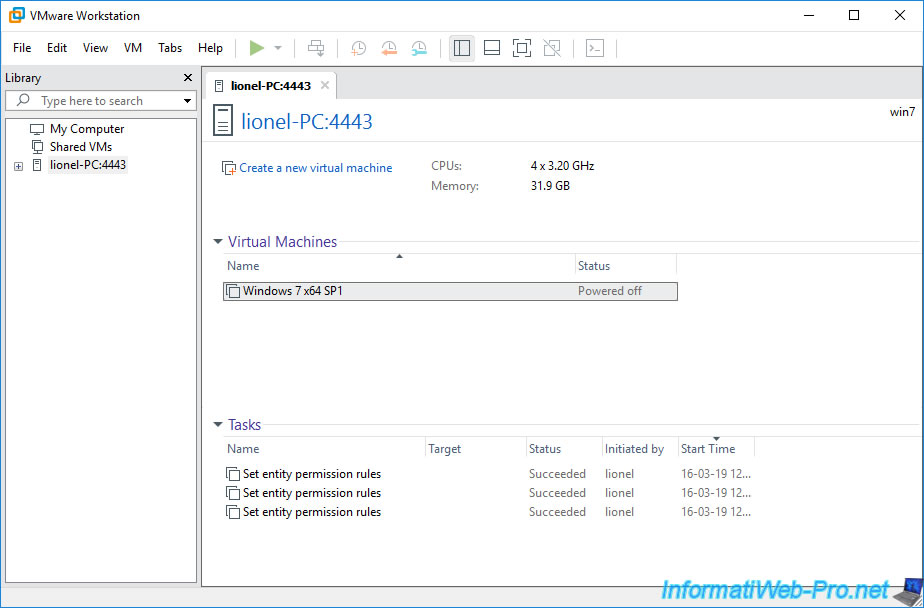This screenshot has width=924, height=608.
Task: Toggle the Show Library sidebar icon
Action: point(462,48)
